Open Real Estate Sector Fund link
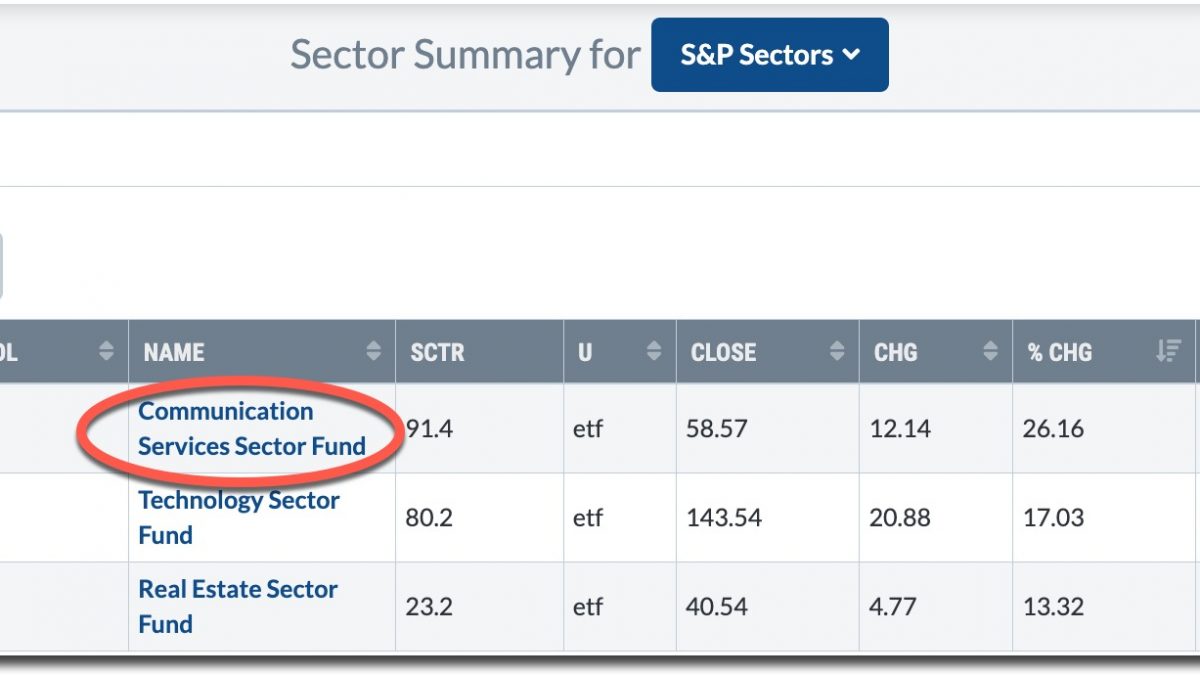Screen dimensions: 1200x675 238,606
